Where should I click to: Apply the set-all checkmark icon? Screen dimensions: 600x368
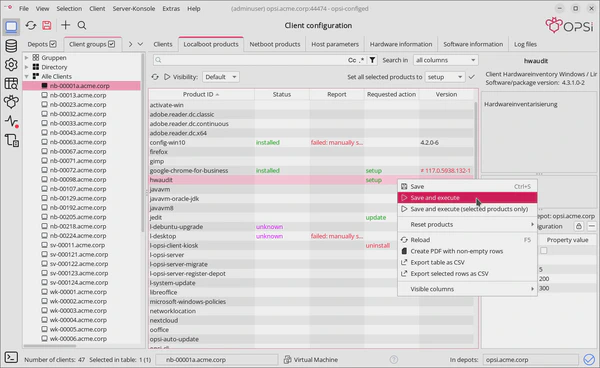[472, 77]
